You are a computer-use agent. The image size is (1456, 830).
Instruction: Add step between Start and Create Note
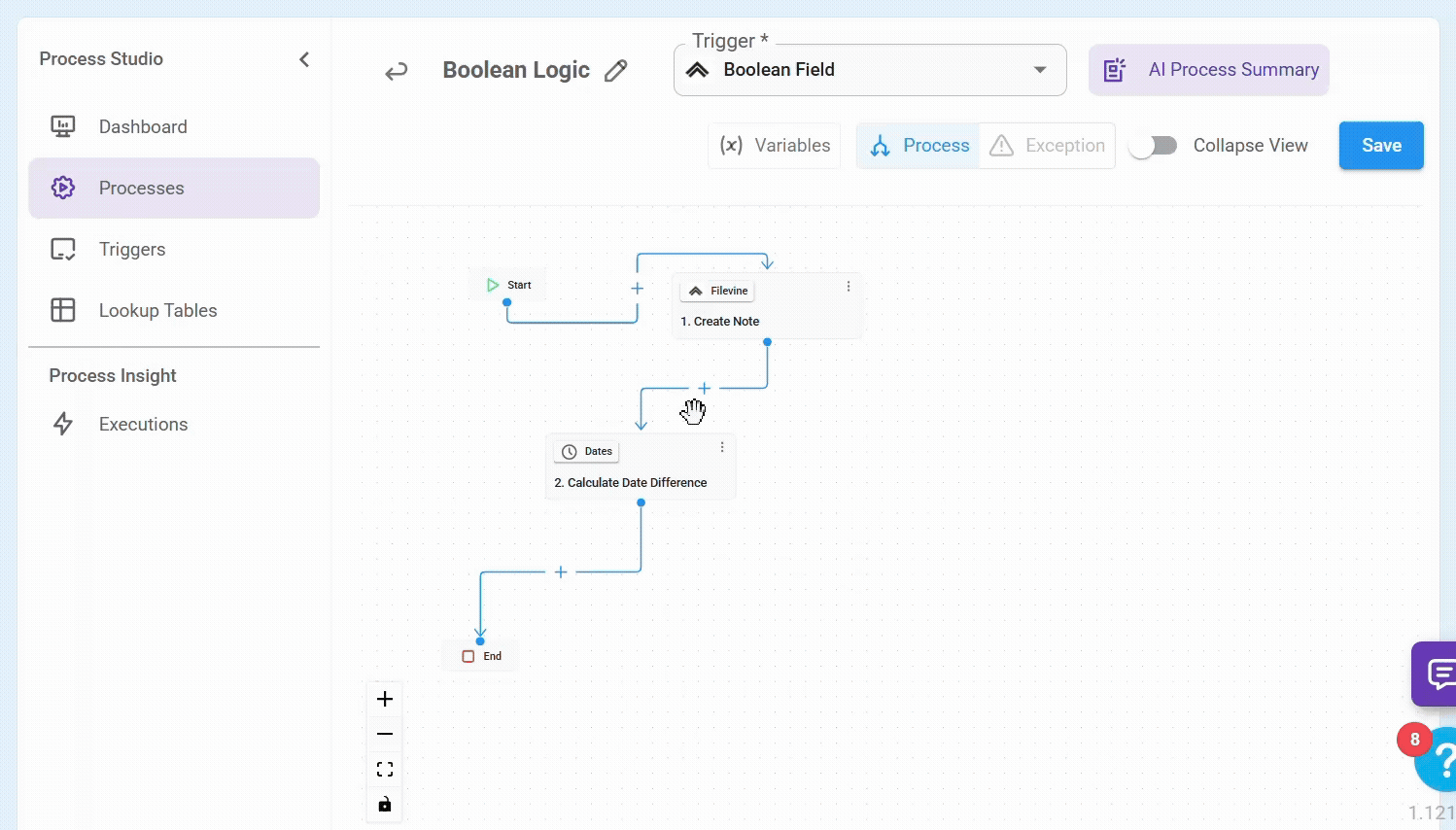click(638, 289)
